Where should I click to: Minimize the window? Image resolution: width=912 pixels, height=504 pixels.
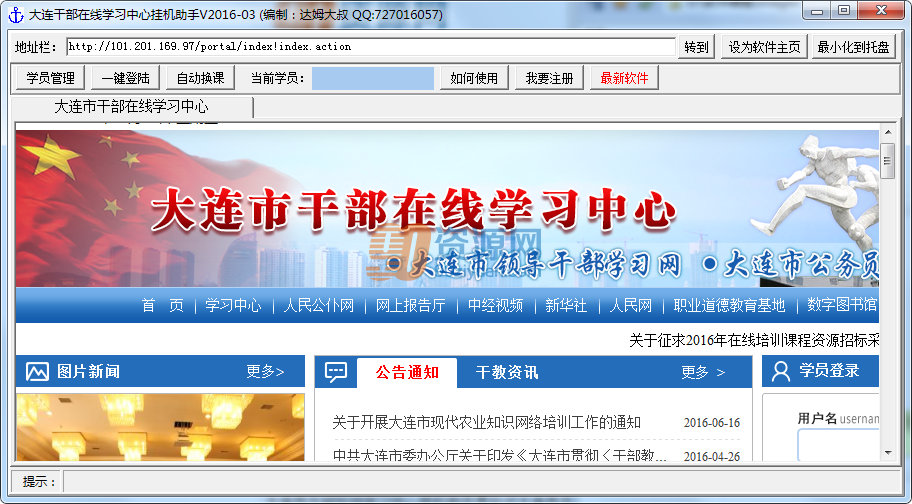point(818,11)
